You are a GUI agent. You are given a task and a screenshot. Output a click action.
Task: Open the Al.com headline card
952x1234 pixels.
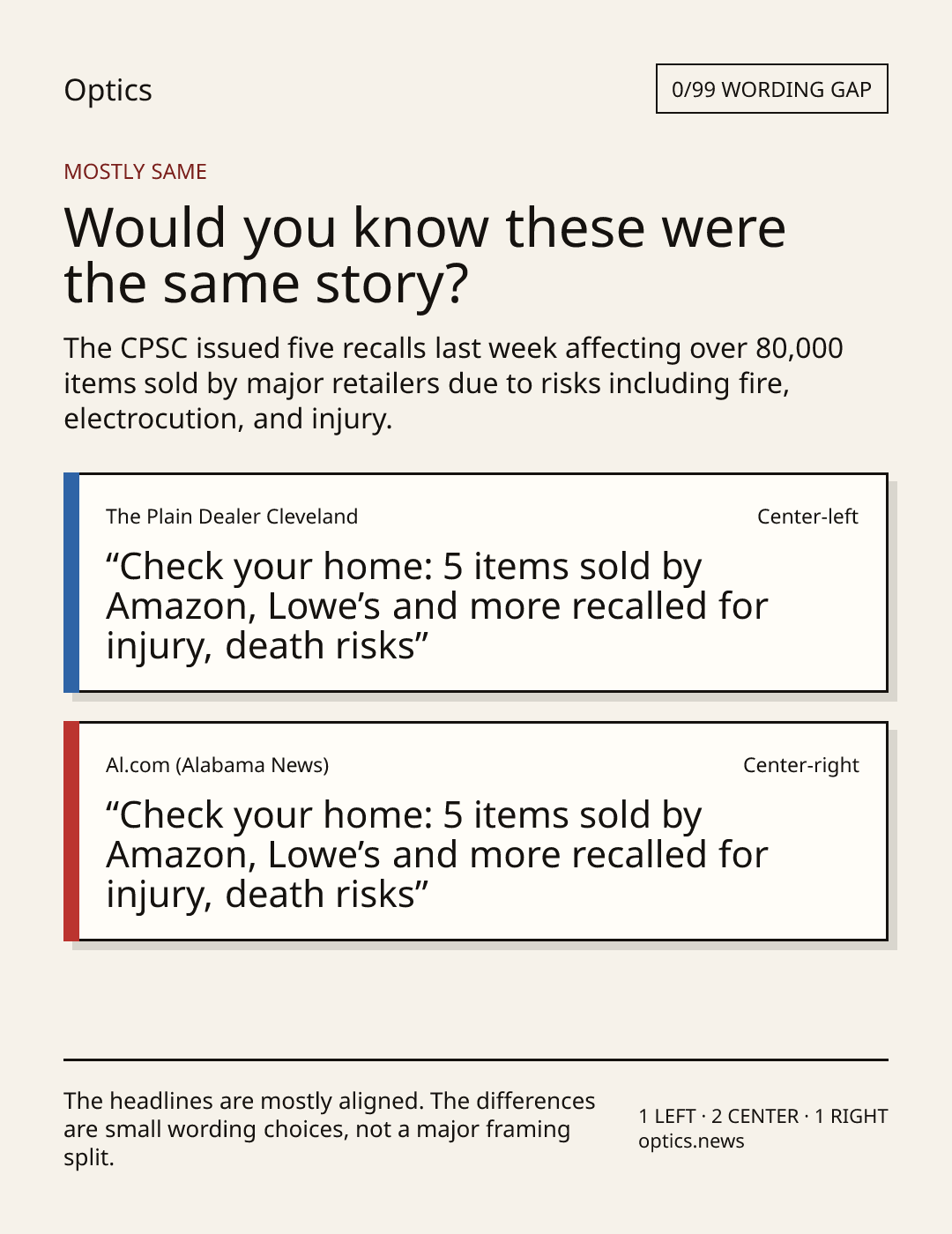click(x=475, y=831)
